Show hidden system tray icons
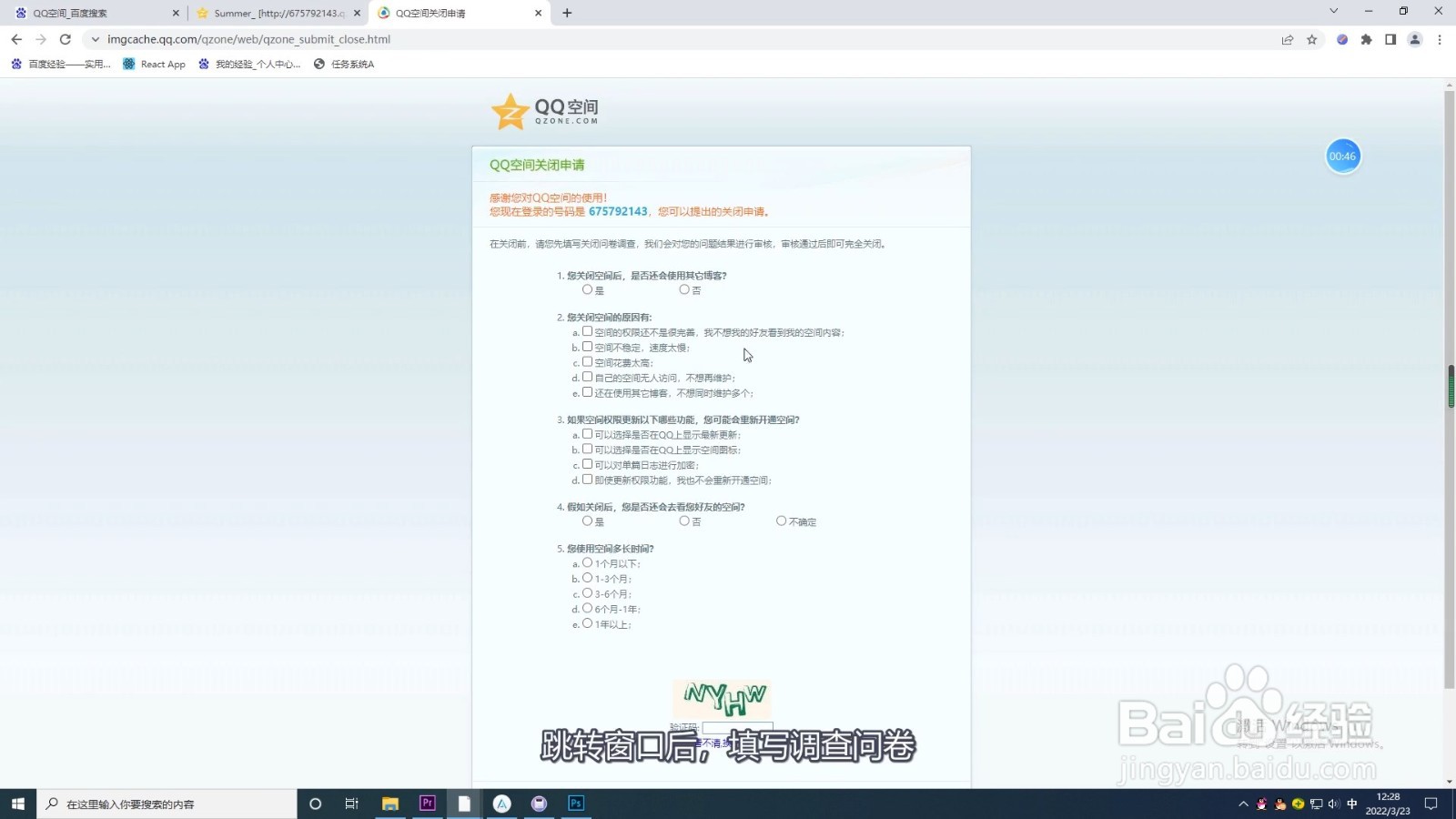 [1243, 804]
